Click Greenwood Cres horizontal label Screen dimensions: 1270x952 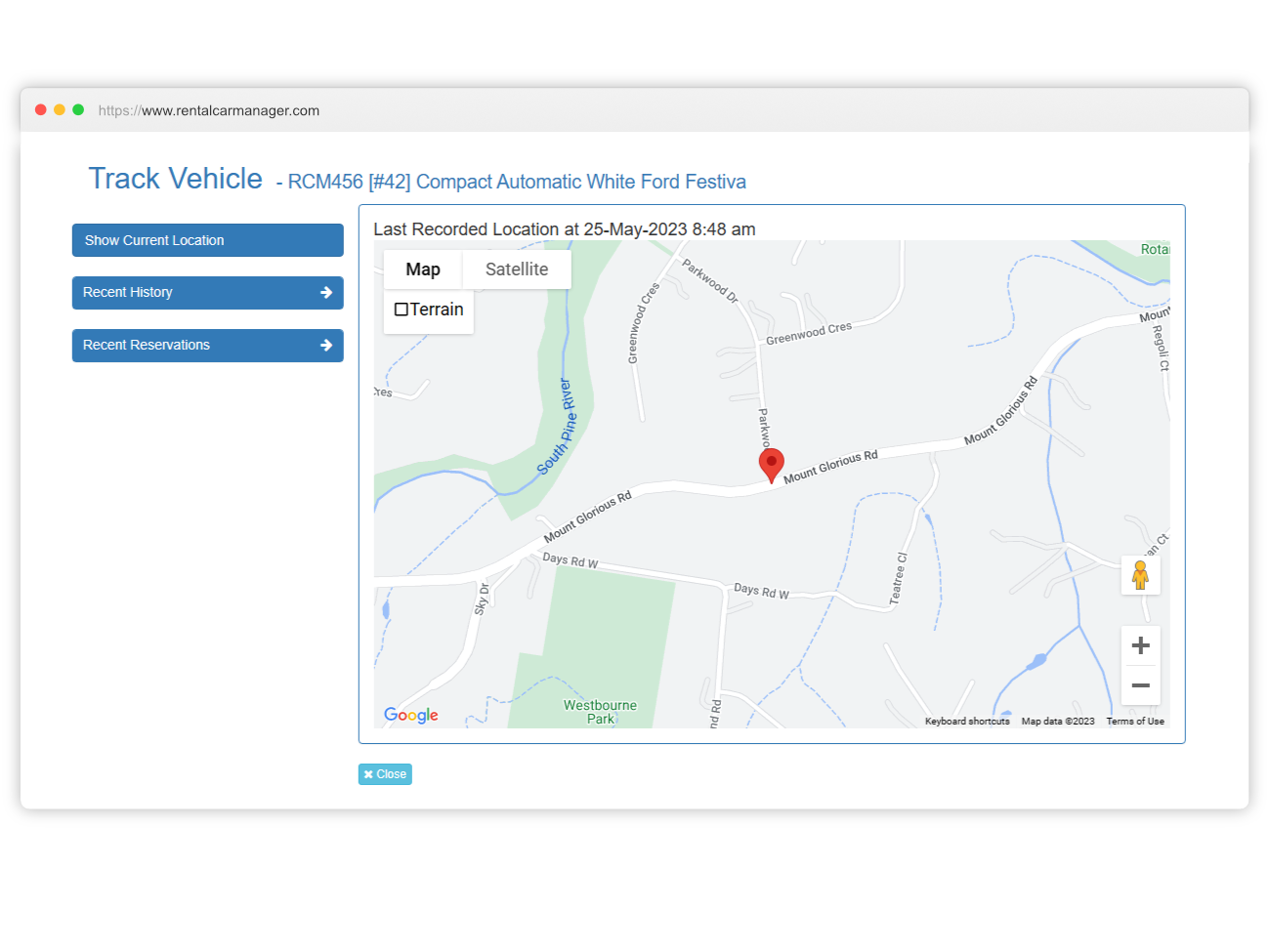(x=809, y=333)
